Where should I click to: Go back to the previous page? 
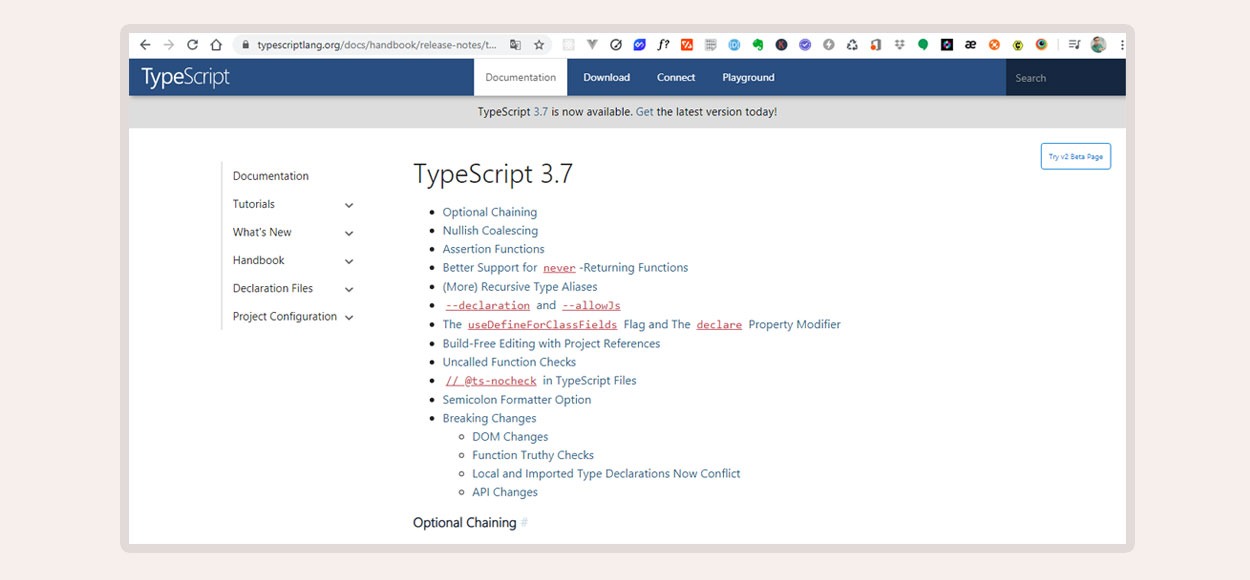click(x=145, y=45)
